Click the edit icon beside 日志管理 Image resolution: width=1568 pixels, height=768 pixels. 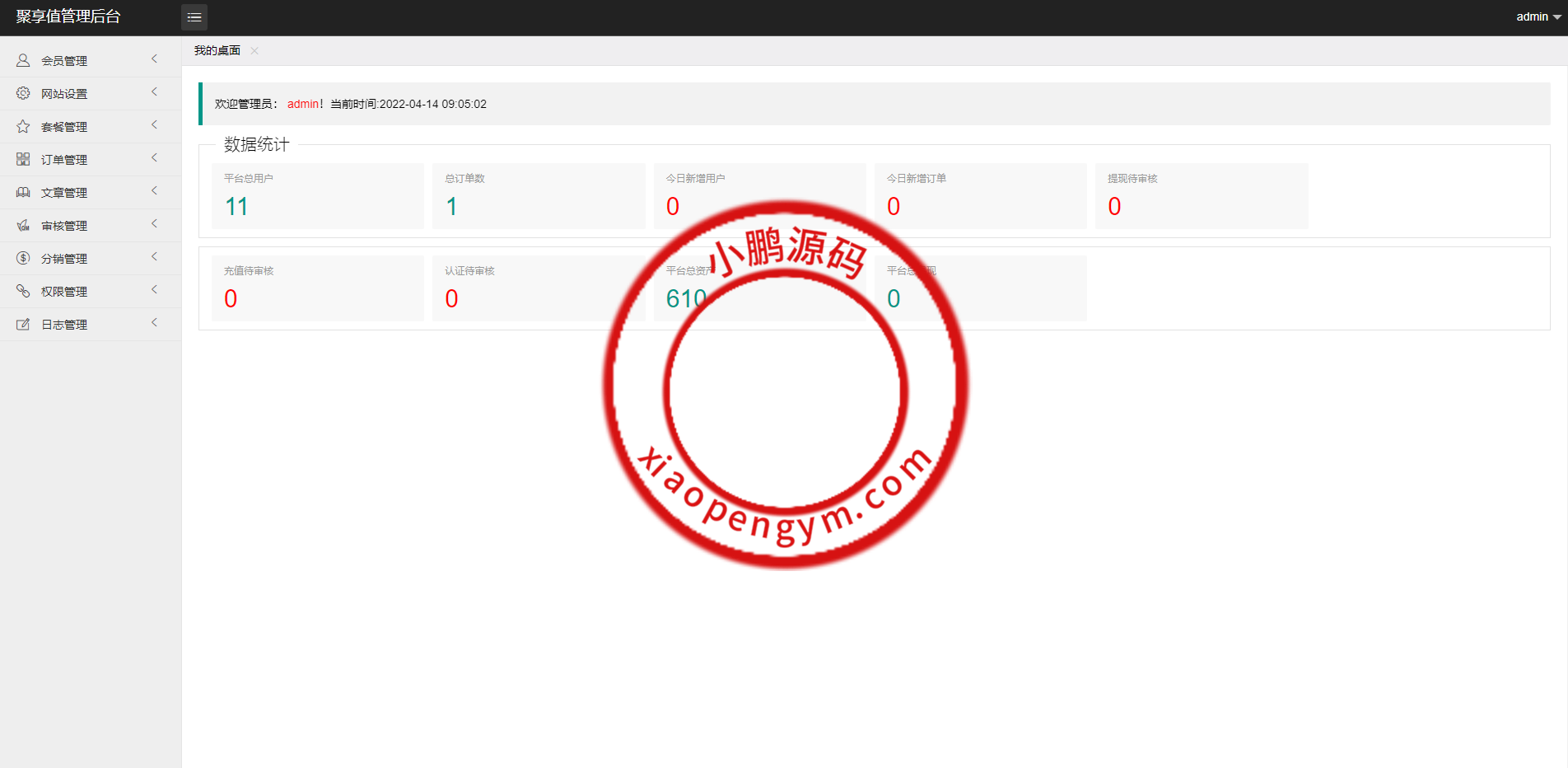(23, 324)
